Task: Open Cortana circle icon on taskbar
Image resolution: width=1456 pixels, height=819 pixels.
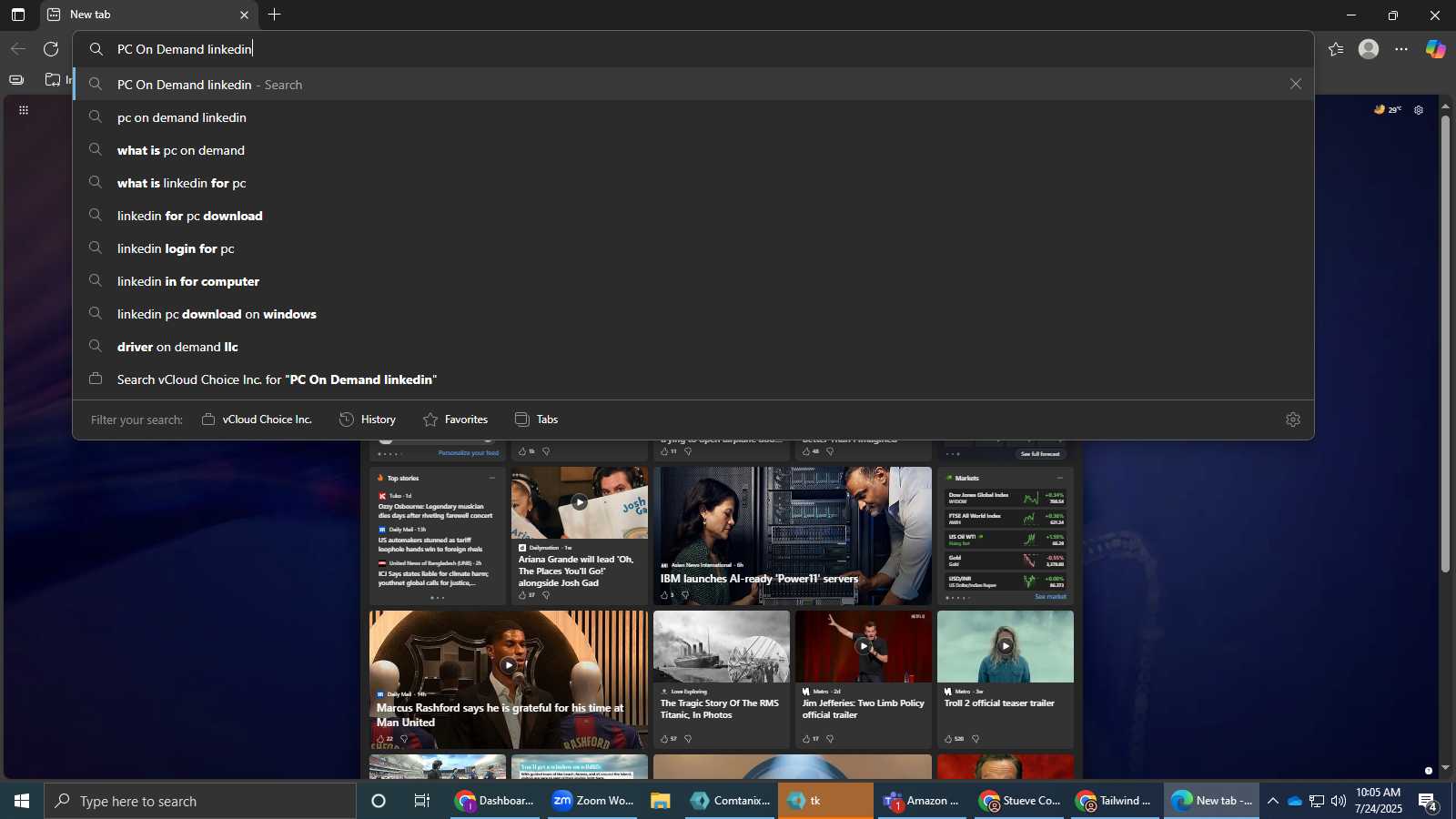Action: (379, 801)
